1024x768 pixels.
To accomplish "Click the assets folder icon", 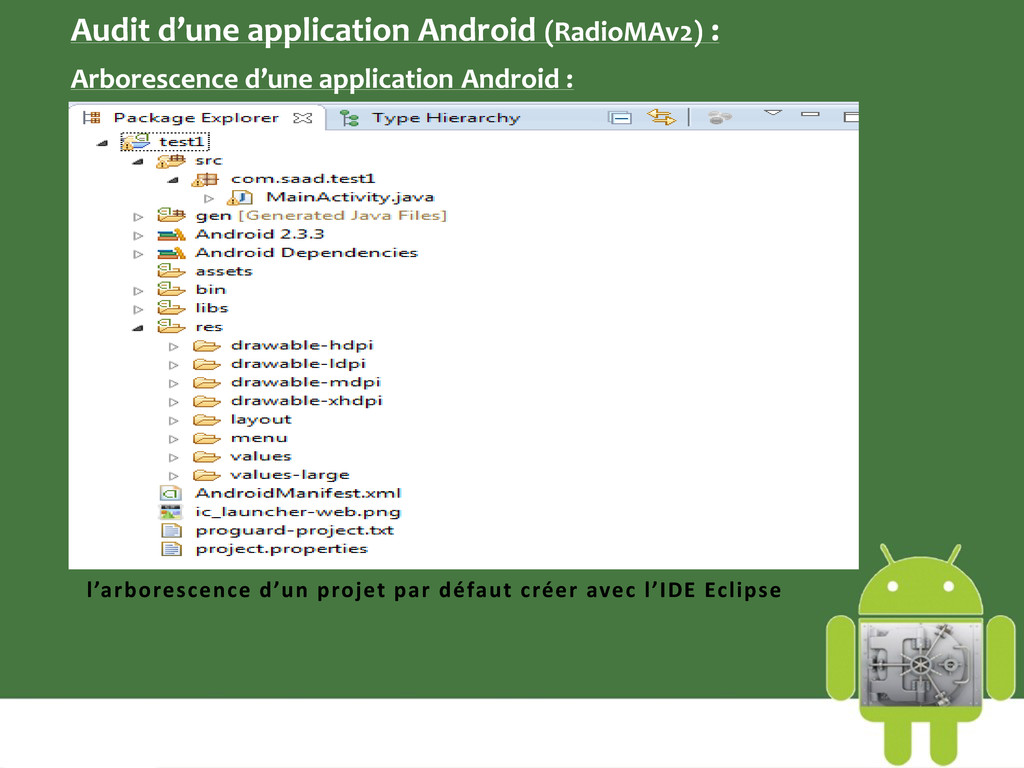I will (x=171, y=270).
